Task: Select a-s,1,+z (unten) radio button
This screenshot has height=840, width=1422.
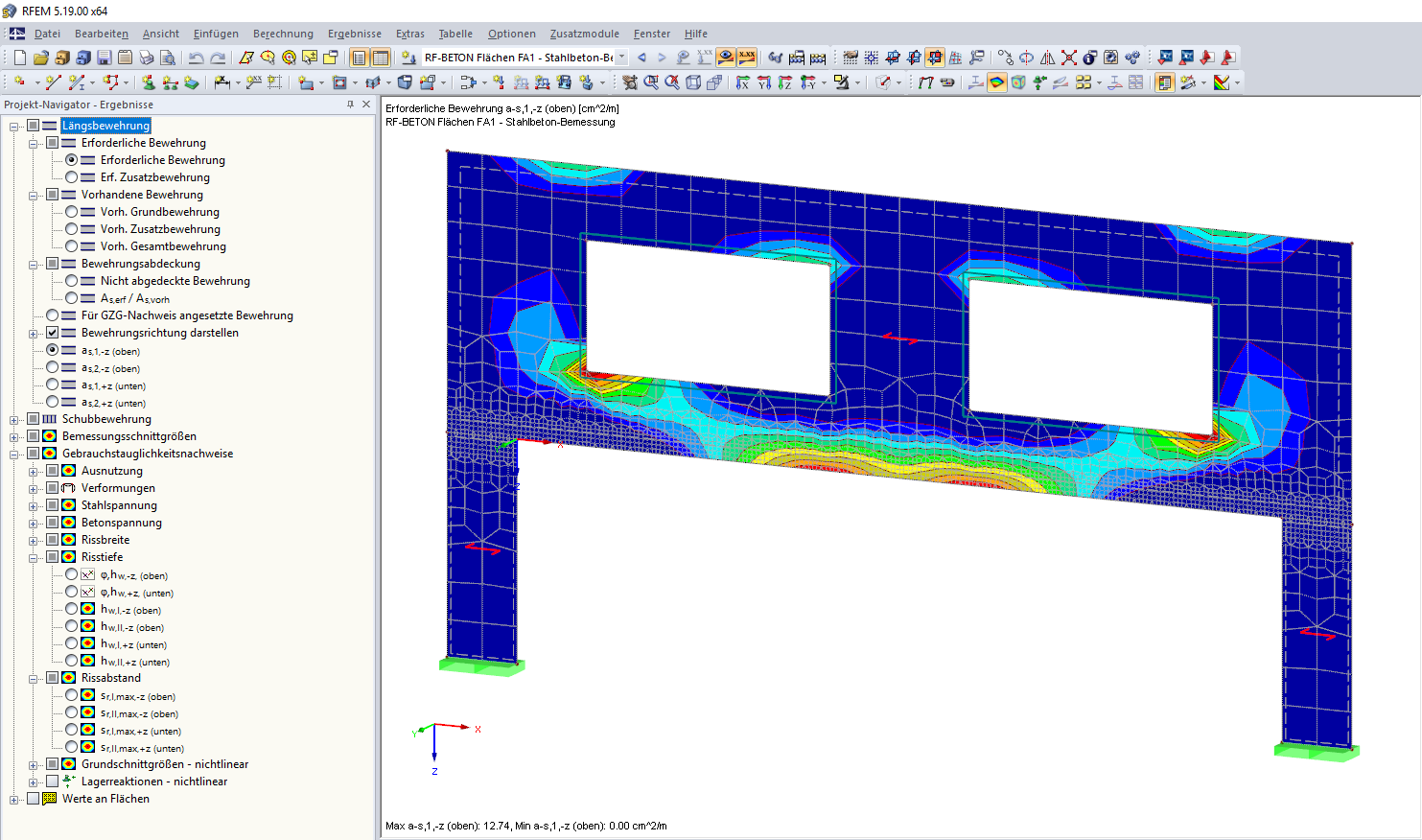Action: point(53,385)
